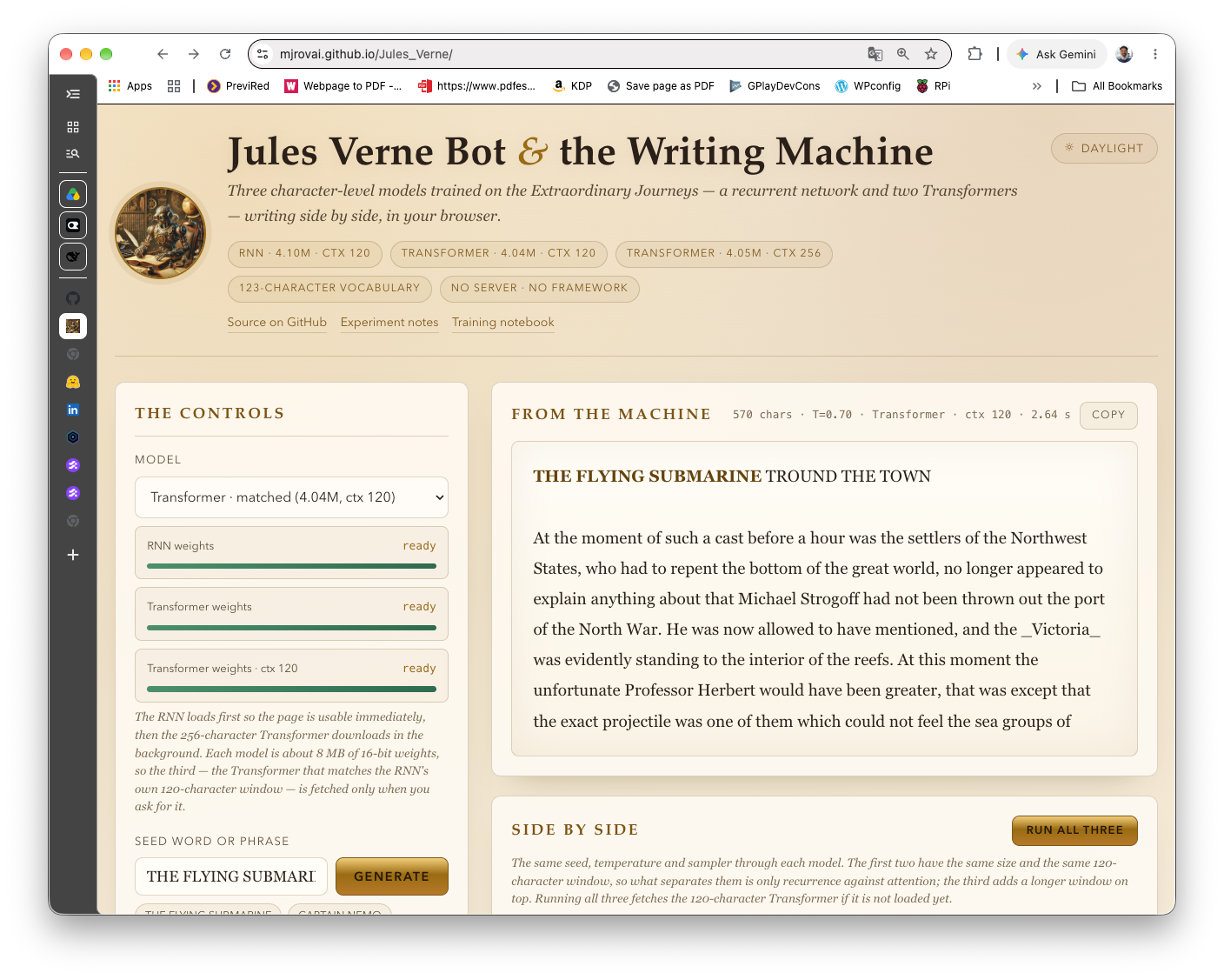
Task: Open the Model selection dropdown
Action: coord(292,497)
